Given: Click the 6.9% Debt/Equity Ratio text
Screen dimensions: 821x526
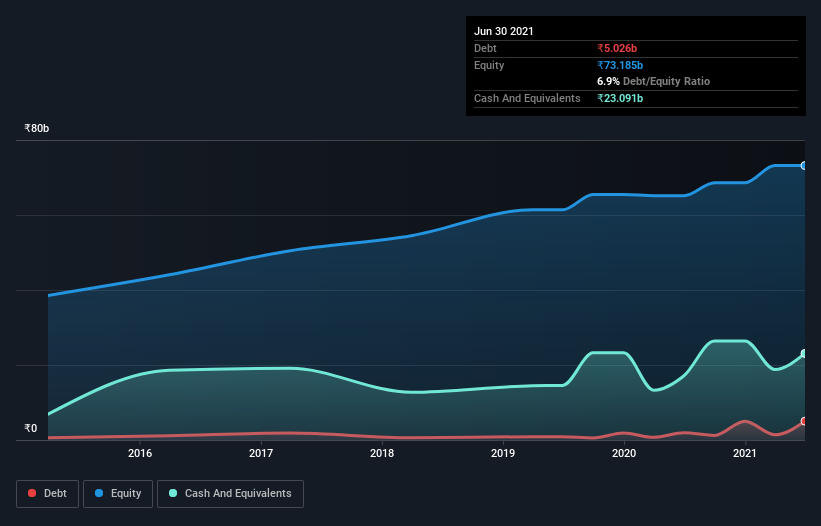Looking at the screenshot, I should coord(653,81).
